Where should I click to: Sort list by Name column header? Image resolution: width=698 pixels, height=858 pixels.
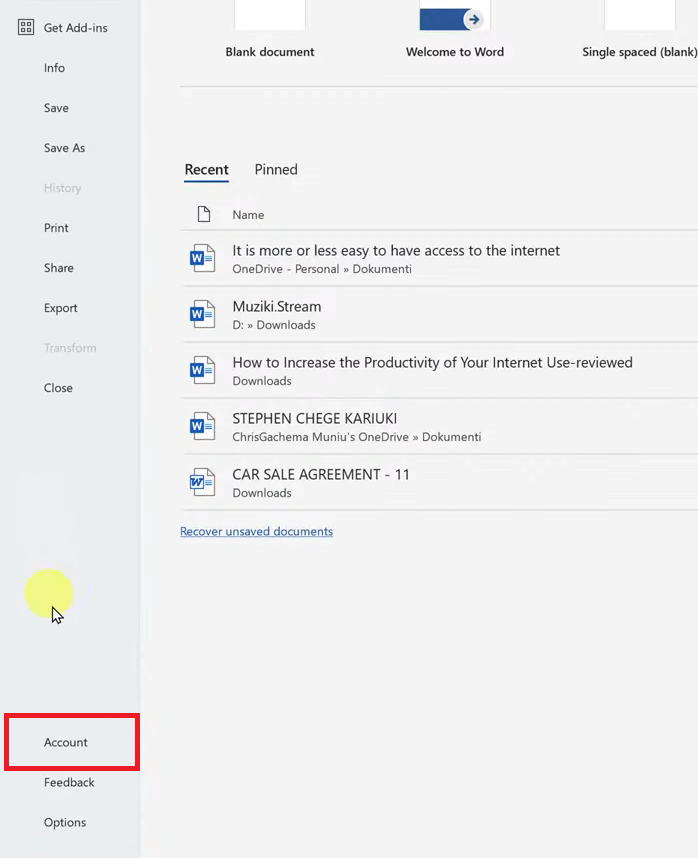coord(248,215)
